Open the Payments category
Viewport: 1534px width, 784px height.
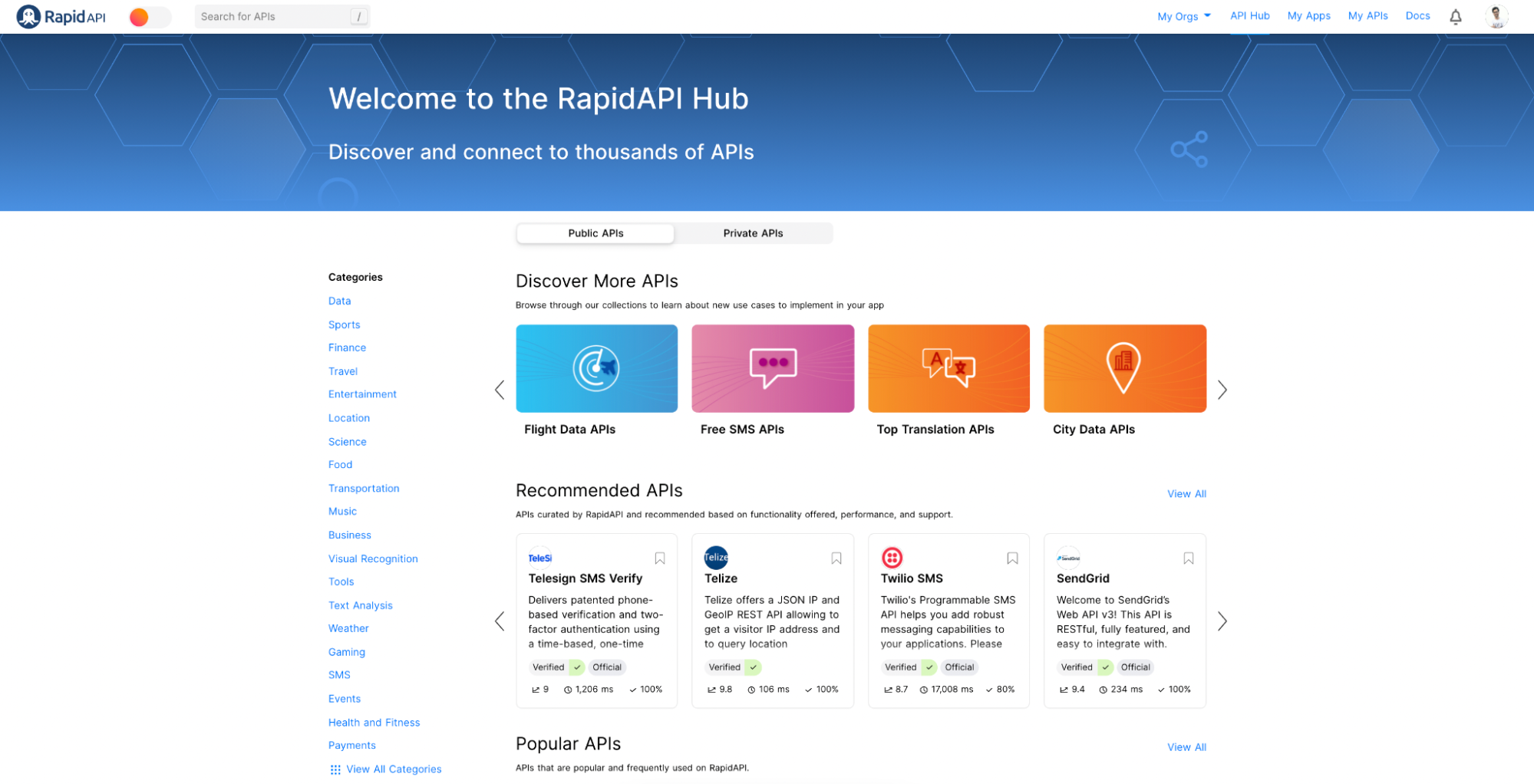(351, 746)
